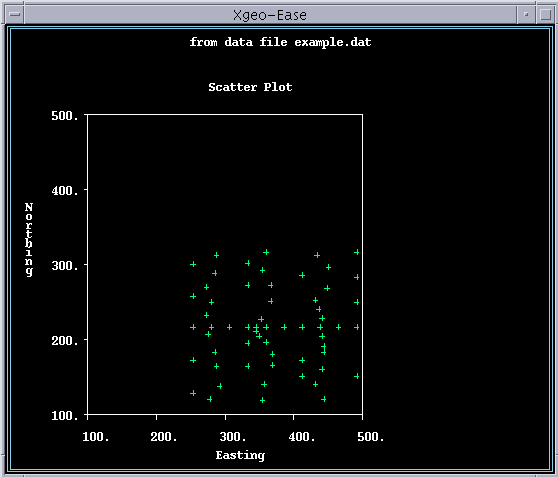Viewport: 558px width, 477px height.
Task: Click the 400. tick label on Northing axis
Action: tap(64, 191)
